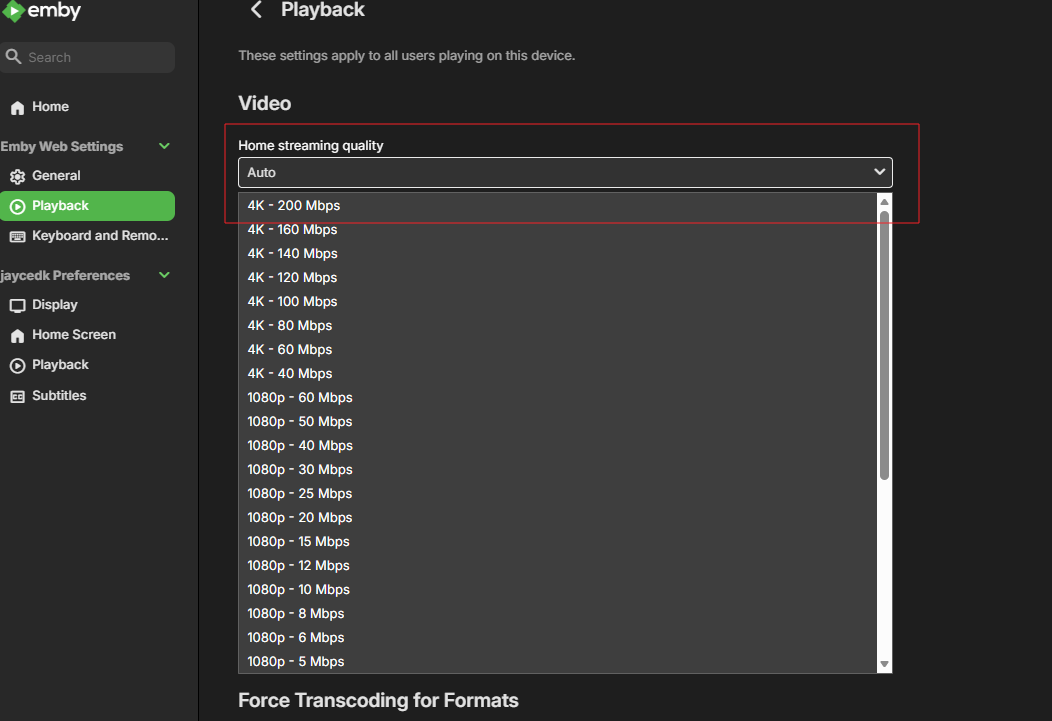
Task: Select 4K - 160 Mbps quality
Action: point(558,229)
